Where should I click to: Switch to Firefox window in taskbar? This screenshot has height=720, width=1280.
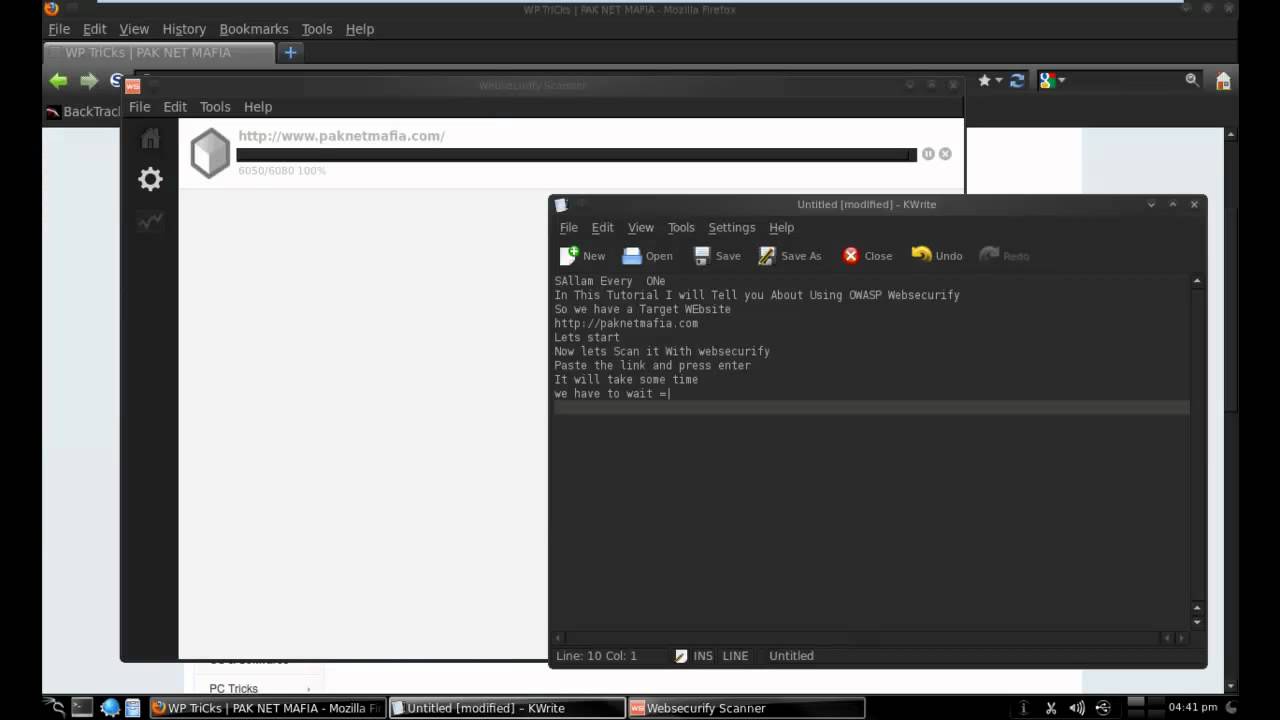click(266, 708)
